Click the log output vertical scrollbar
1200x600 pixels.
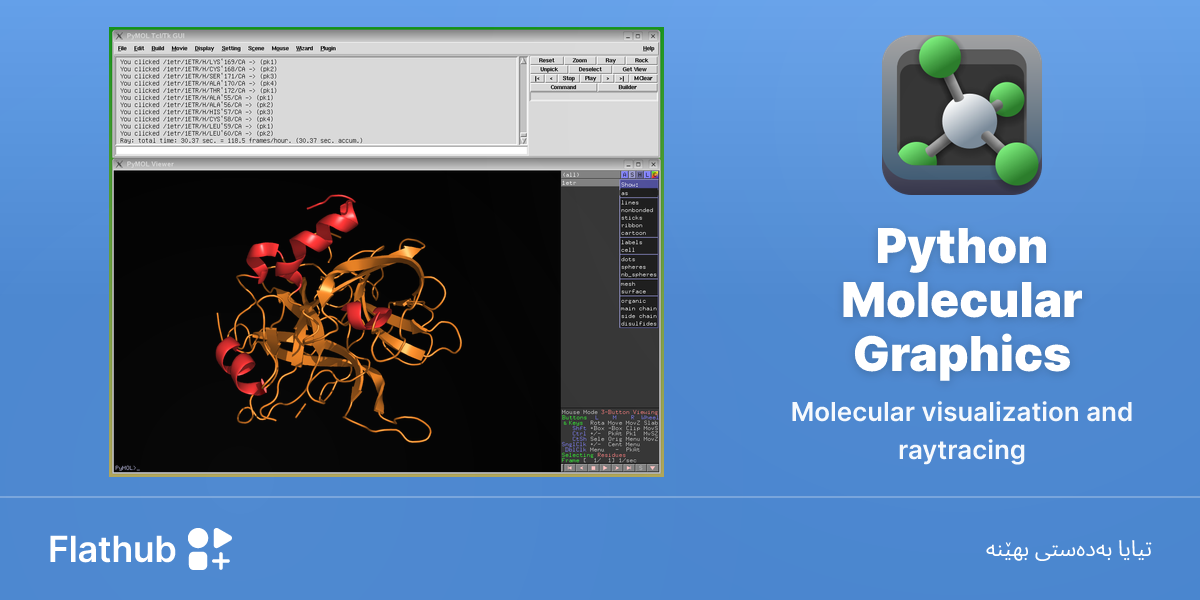pyautogui.click(x=523, y=100)
